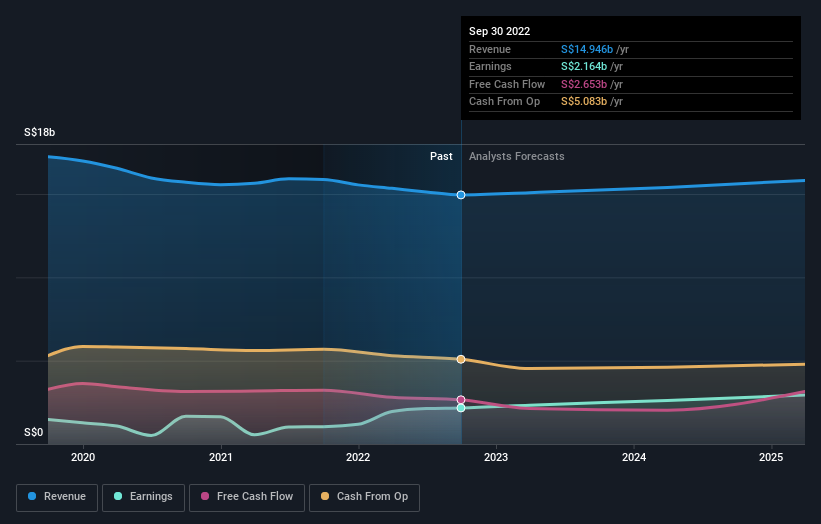This screenshot has width=821, height=524.
Task: Toggle the Revenue legend series
Action: pos(57,497)
